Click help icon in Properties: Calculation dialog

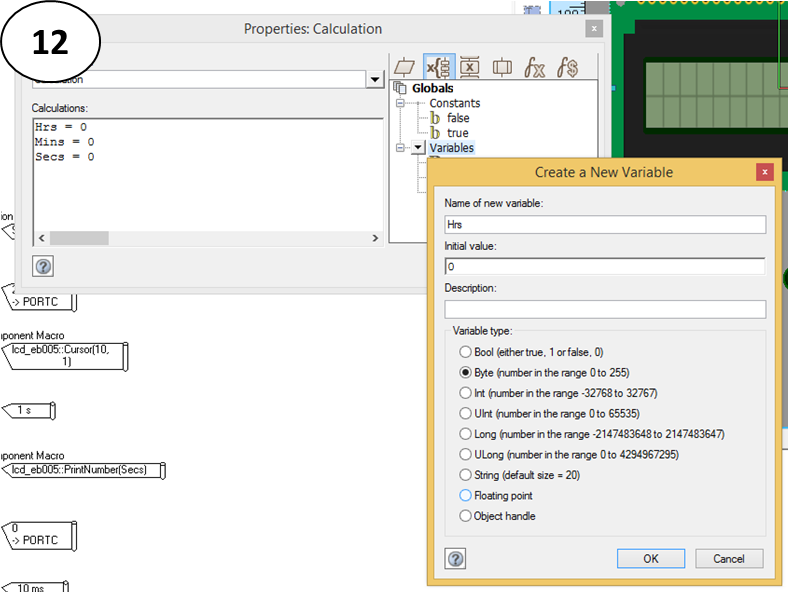click(x=43, y=266)
